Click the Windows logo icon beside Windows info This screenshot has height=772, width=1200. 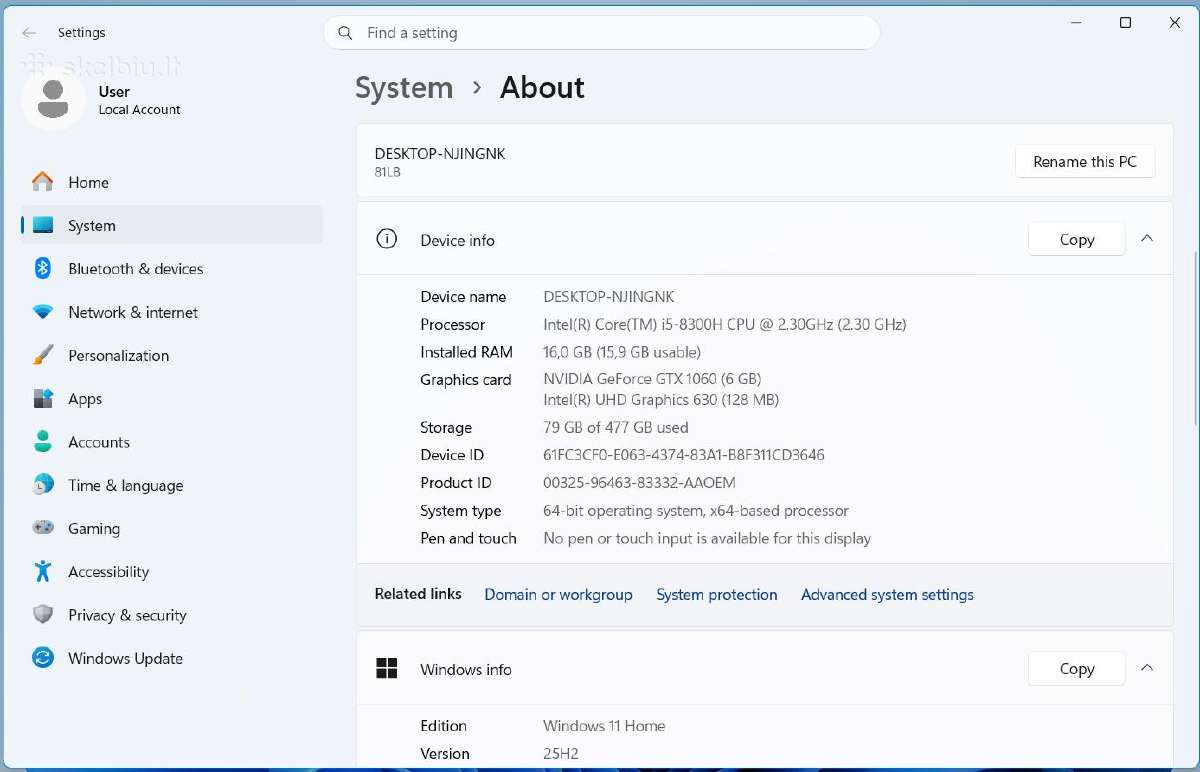386,669
